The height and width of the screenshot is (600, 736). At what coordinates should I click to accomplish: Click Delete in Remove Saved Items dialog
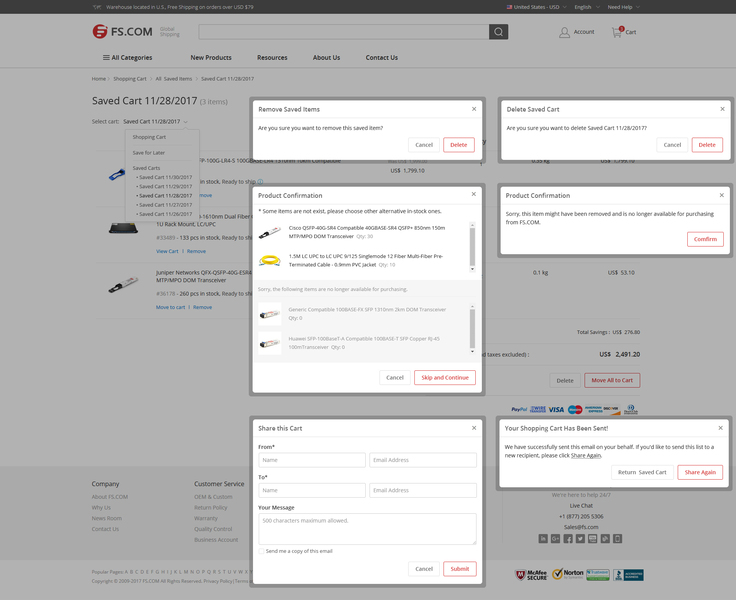(x=459, y=145)
